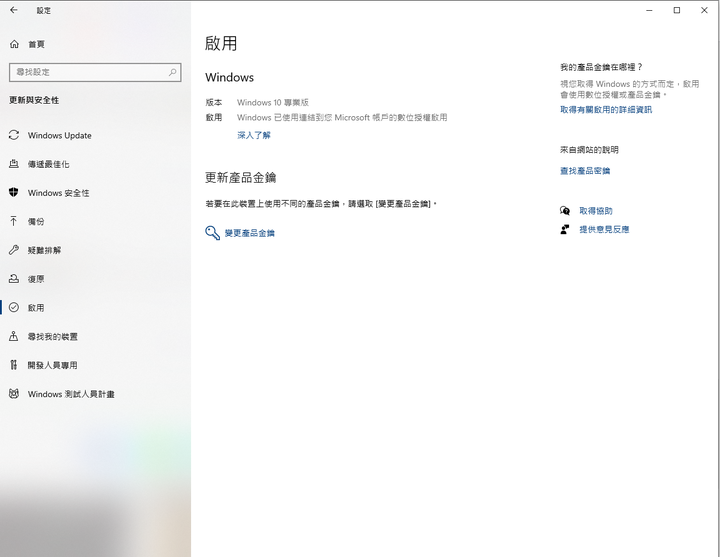
Task: Focus the 尋找設定 search box
Action: (x=95, y=72)
